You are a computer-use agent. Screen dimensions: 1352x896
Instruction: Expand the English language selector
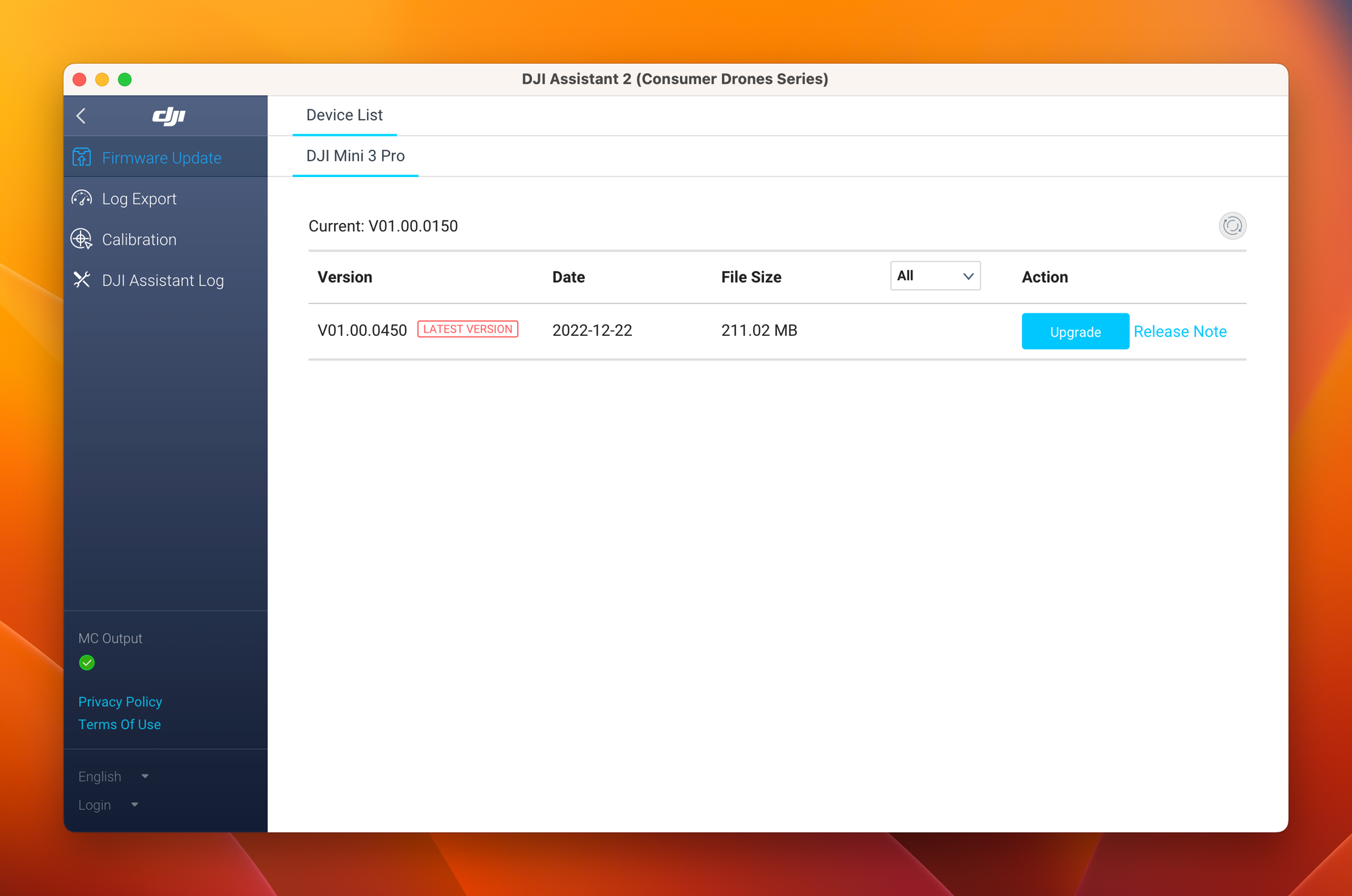113,776
